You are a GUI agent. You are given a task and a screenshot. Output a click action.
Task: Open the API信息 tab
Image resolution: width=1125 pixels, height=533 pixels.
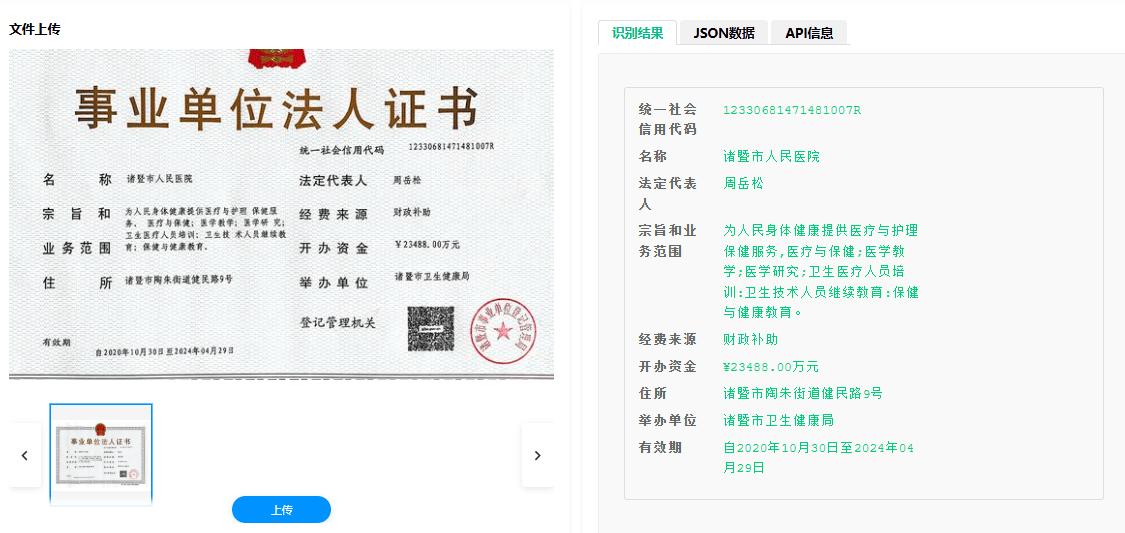(x=809, y=33)
